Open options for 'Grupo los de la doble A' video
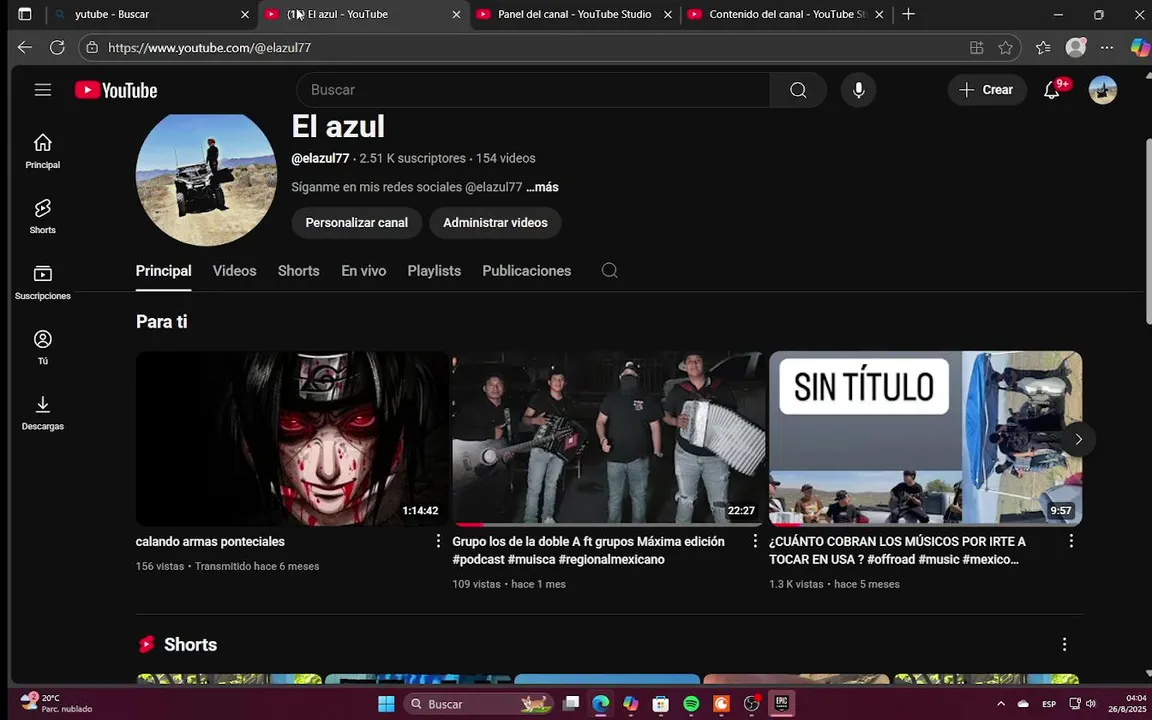 point(755,541)
